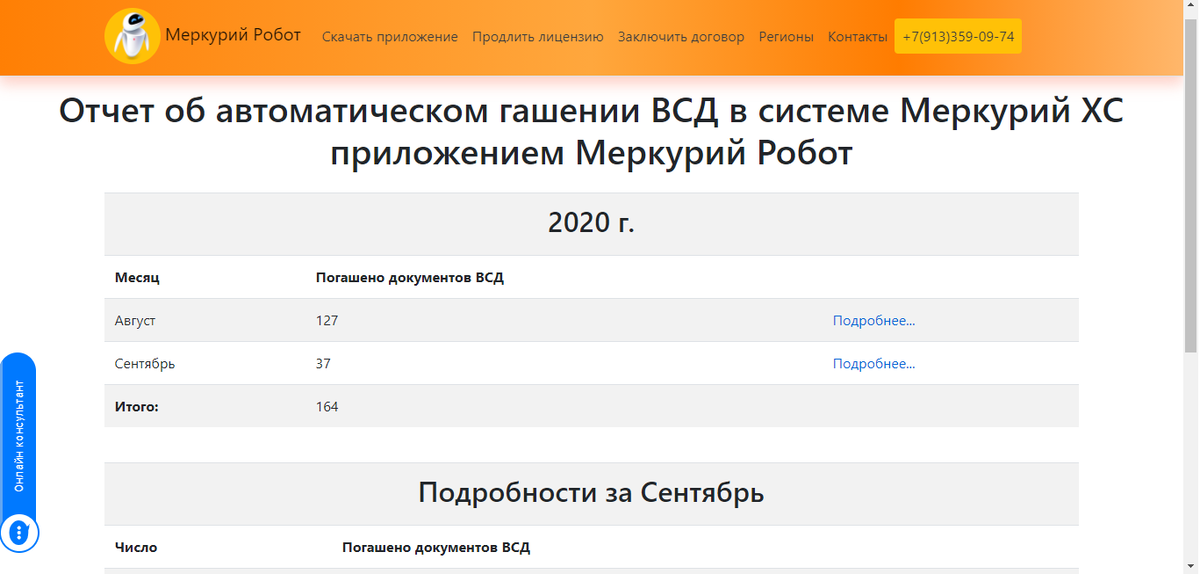Image resolution: width=1200 pixels, height=574 pixels.
Task: Open Подробнее link for Август
Action: click(x=874, y=321)
